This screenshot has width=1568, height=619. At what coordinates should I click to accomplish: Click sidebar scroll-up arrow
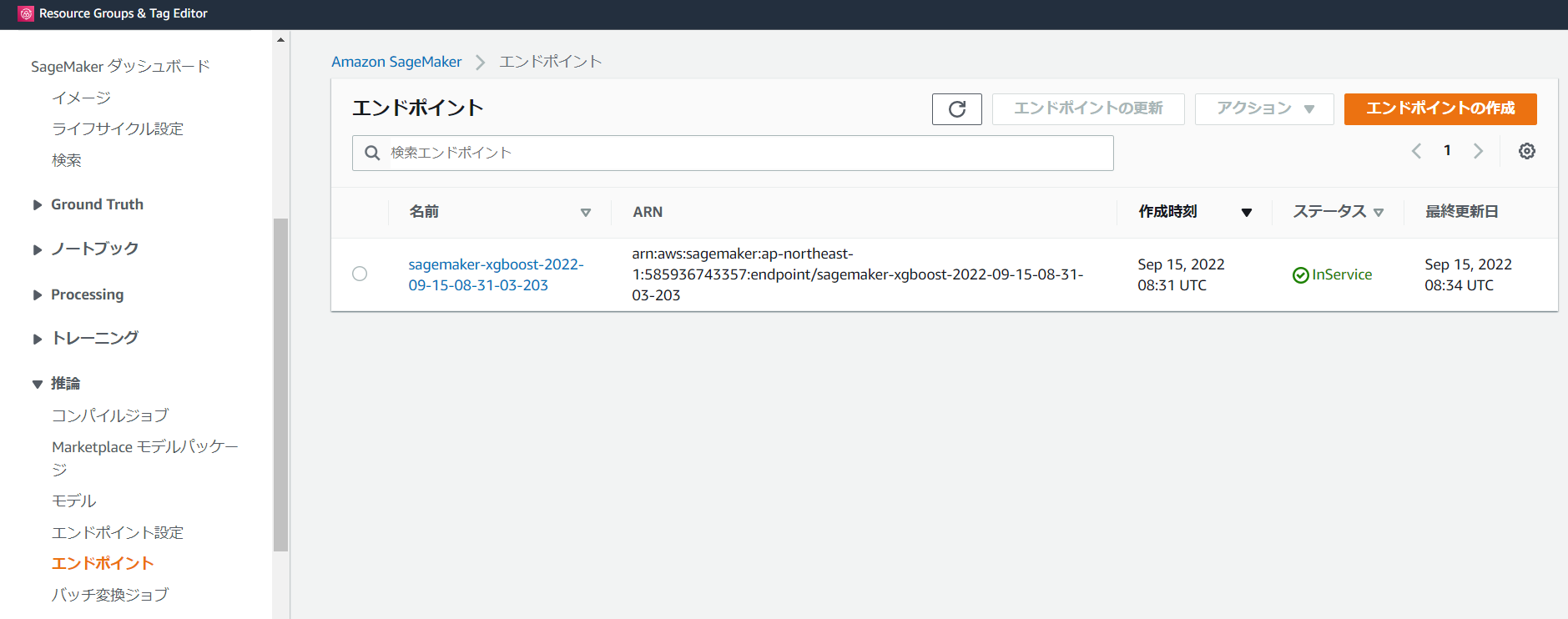[280, 39]
